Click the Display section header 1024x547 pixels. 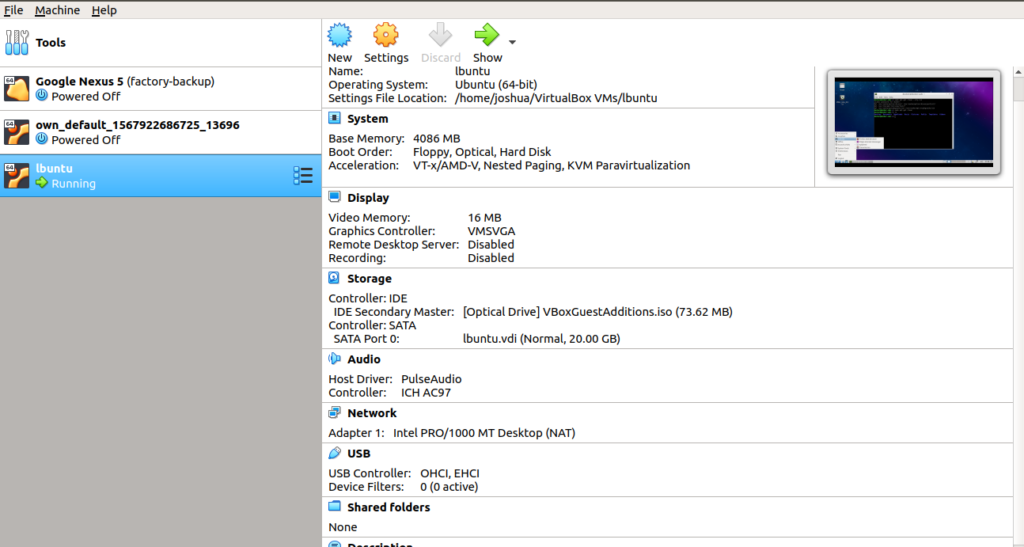(368, 198)
